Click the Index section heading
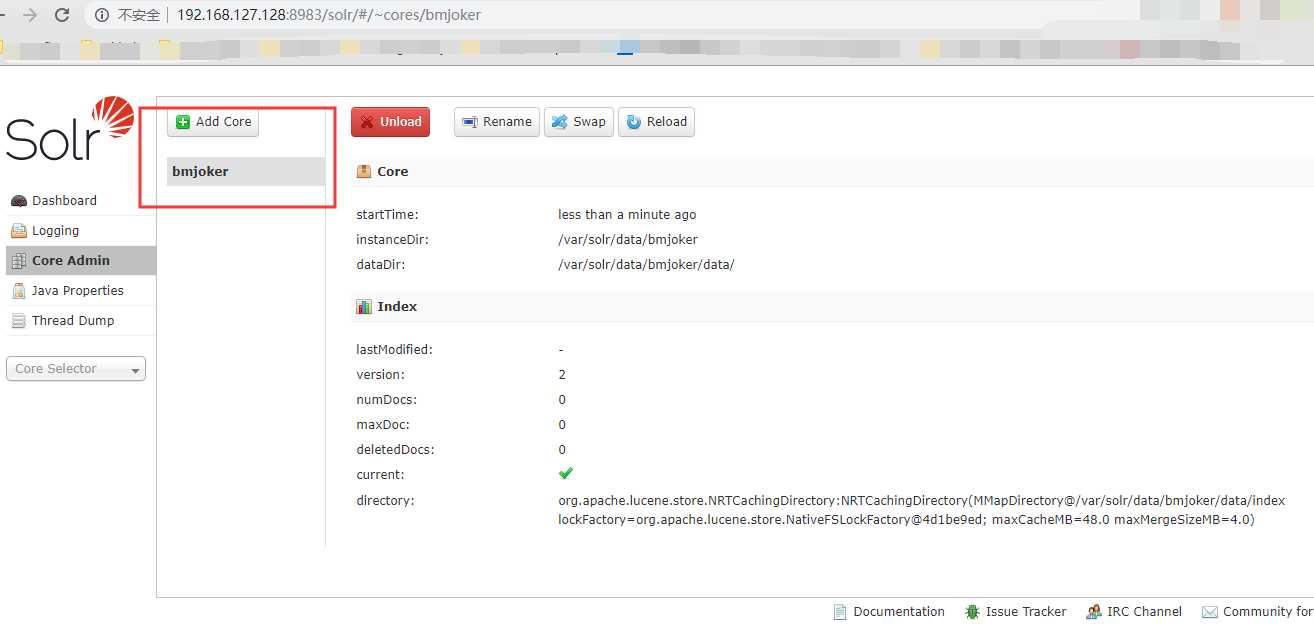1314x634 pixels. (x=397, y=307)
